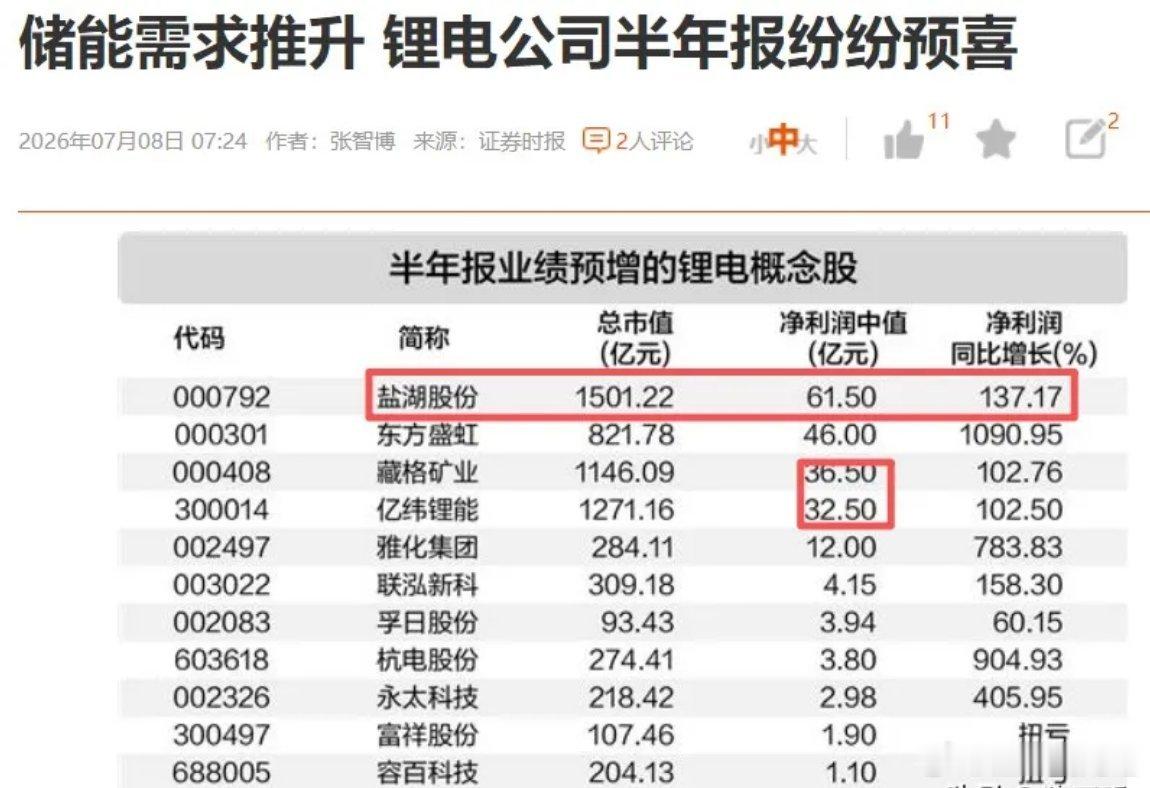Click growth value 102.76

point(1019,473)
